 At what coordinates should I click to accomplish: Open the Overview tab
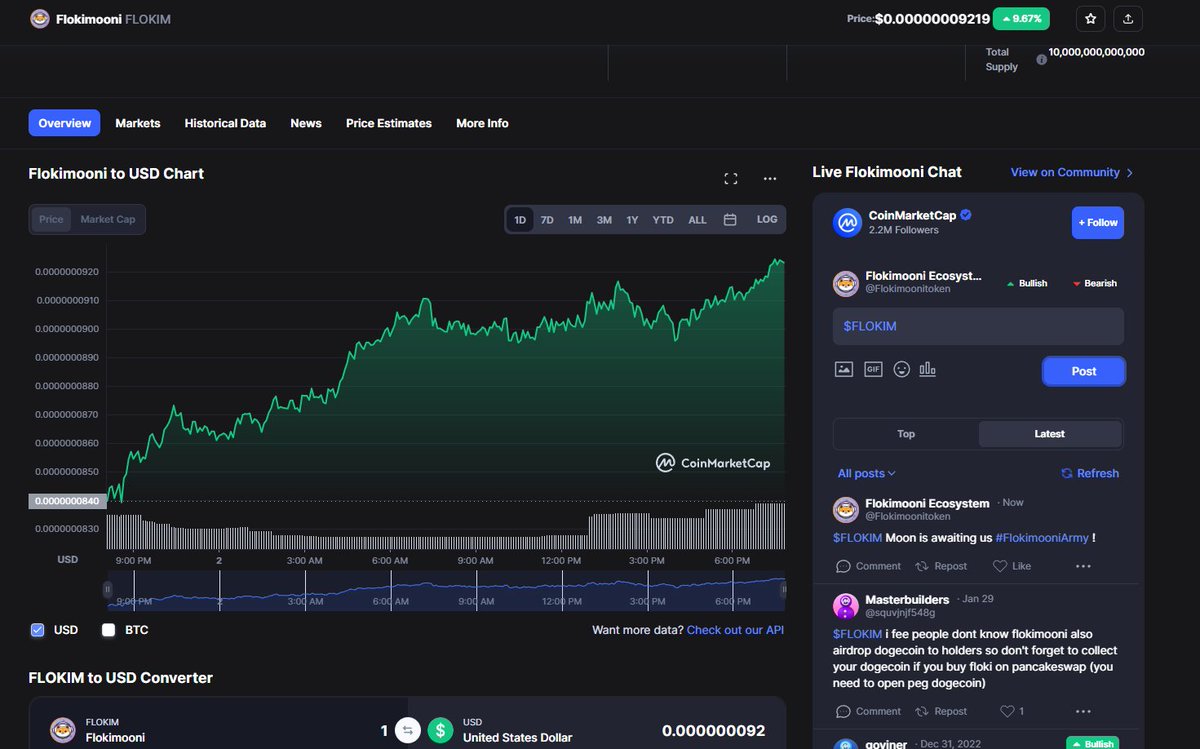(64, 123)
